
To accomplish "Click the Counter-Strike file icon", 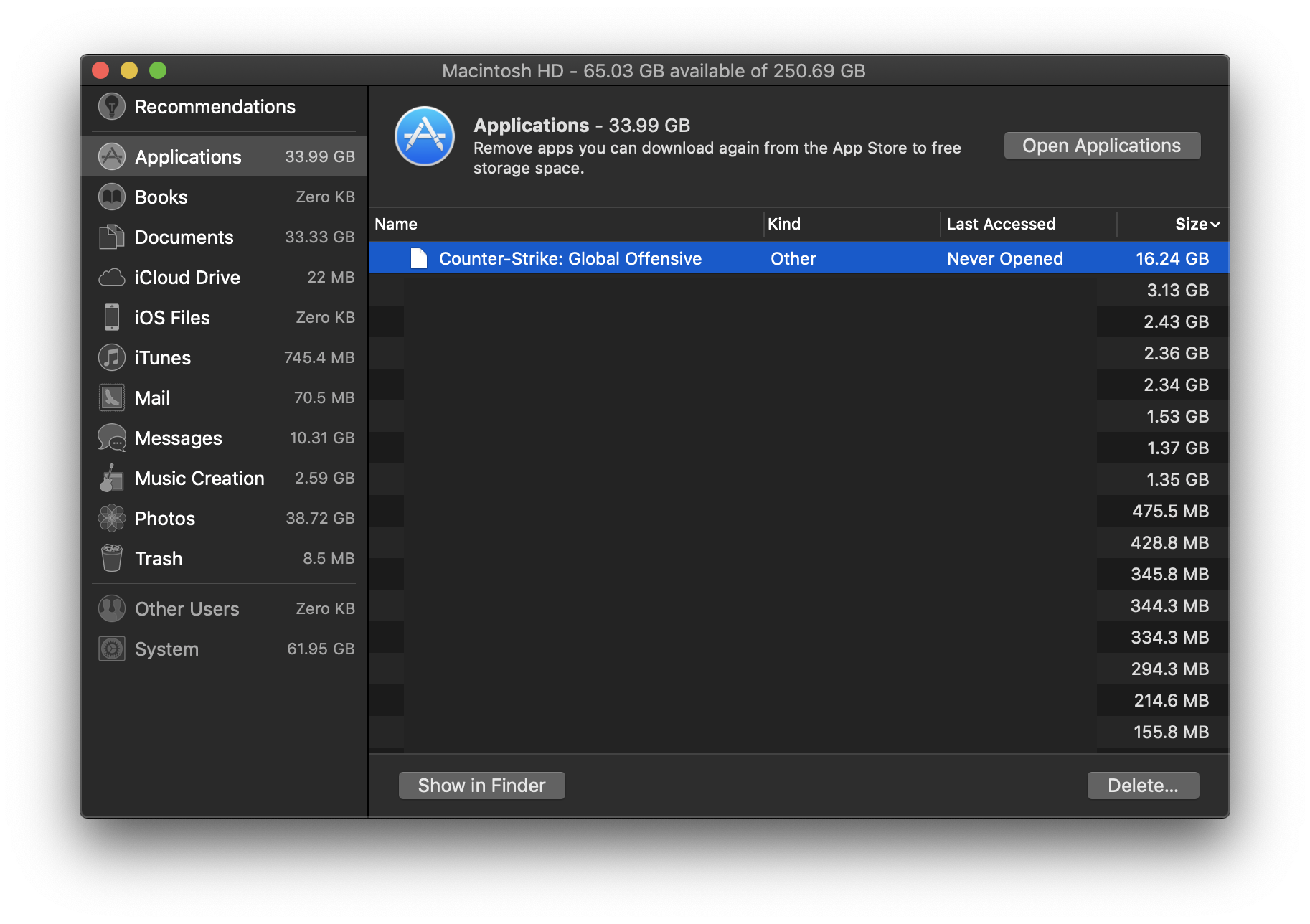I will click(x=419, y=258).
